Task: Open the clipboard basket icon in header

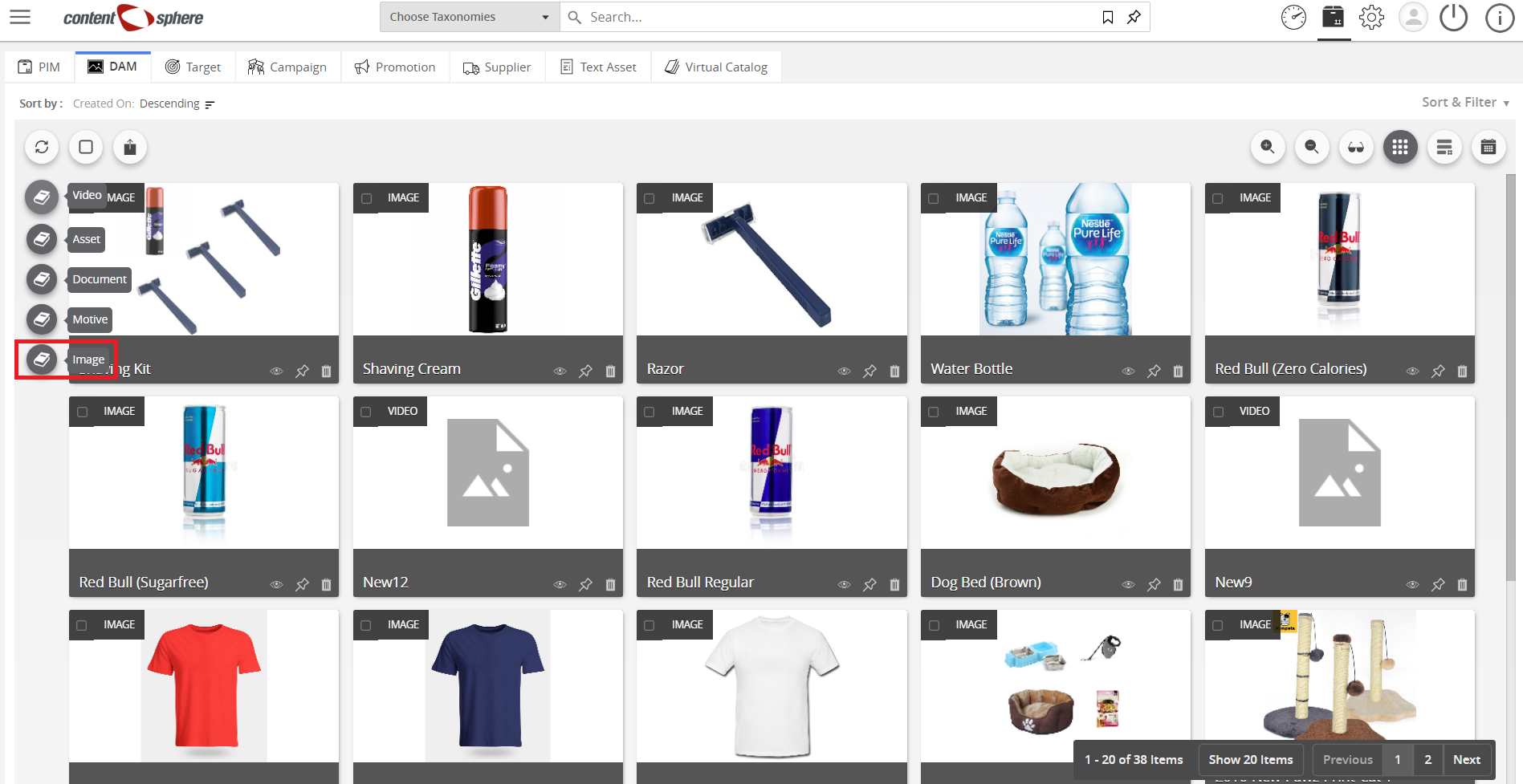Action: tap(1334, 17)
